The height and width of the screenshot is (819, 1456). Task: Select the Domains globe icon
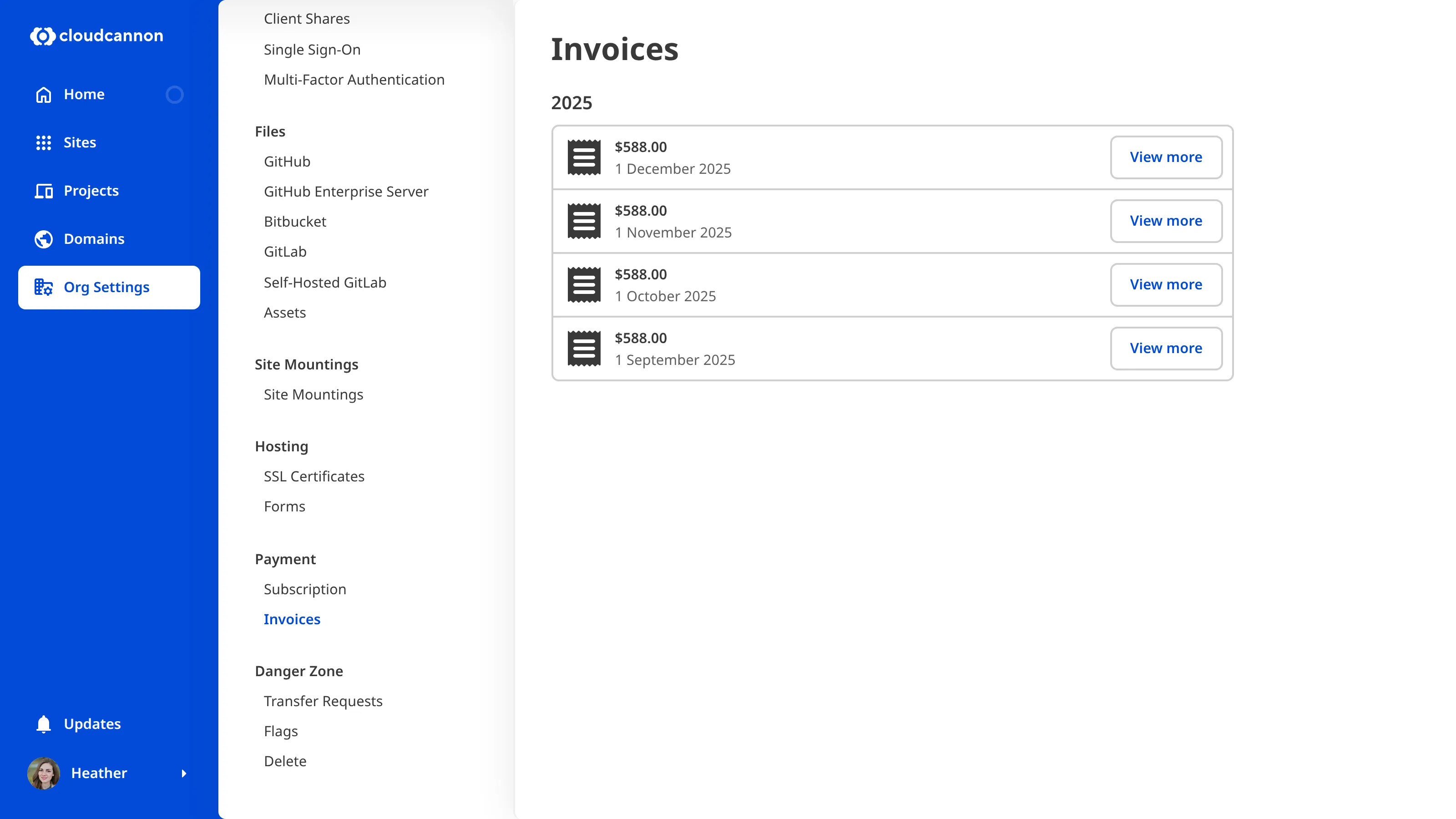44,238
